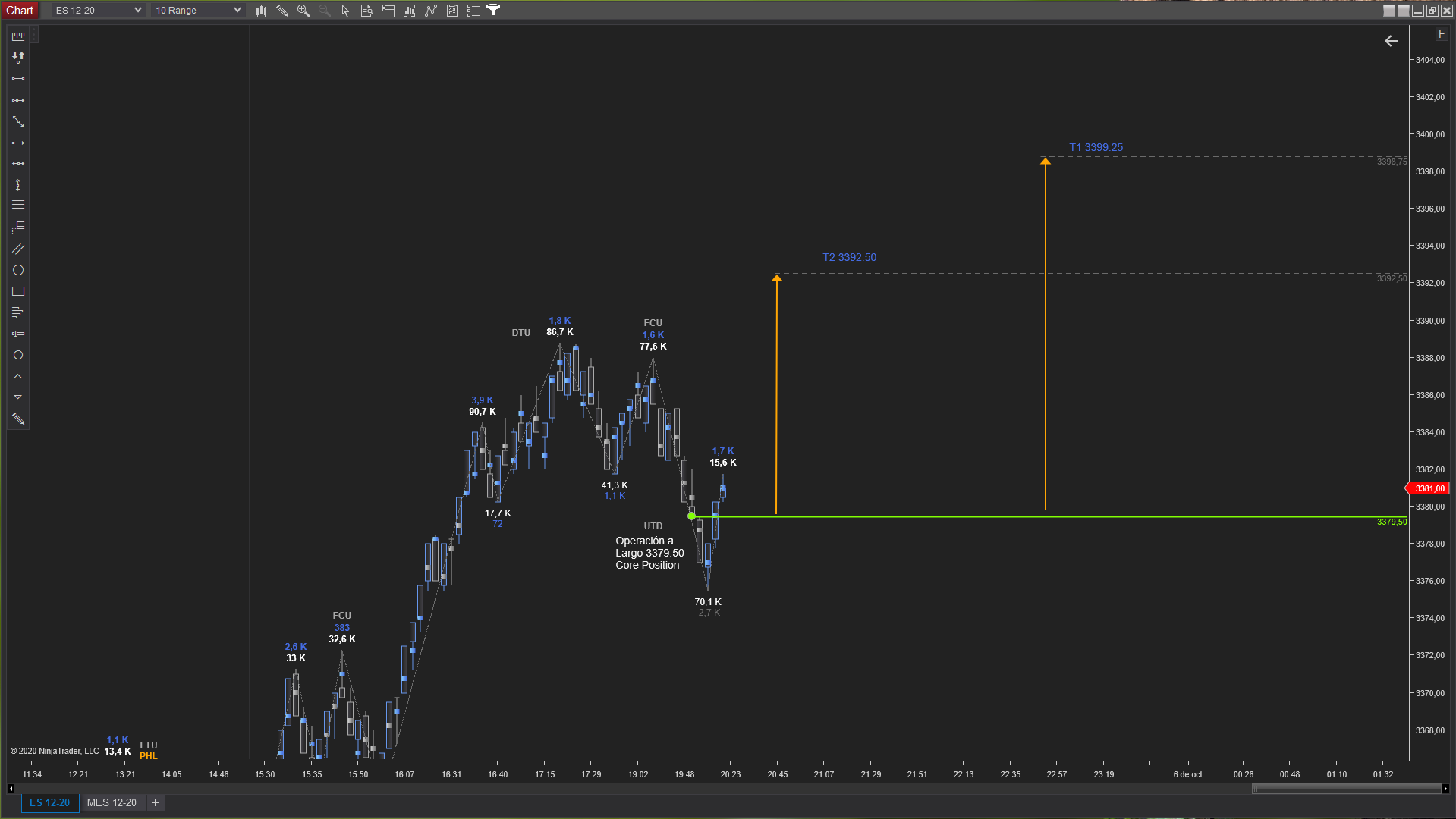1456x819 pixels.
Task: Expand the ES 12-20 instrument dropdown
Action: click(x=137, y=11)
